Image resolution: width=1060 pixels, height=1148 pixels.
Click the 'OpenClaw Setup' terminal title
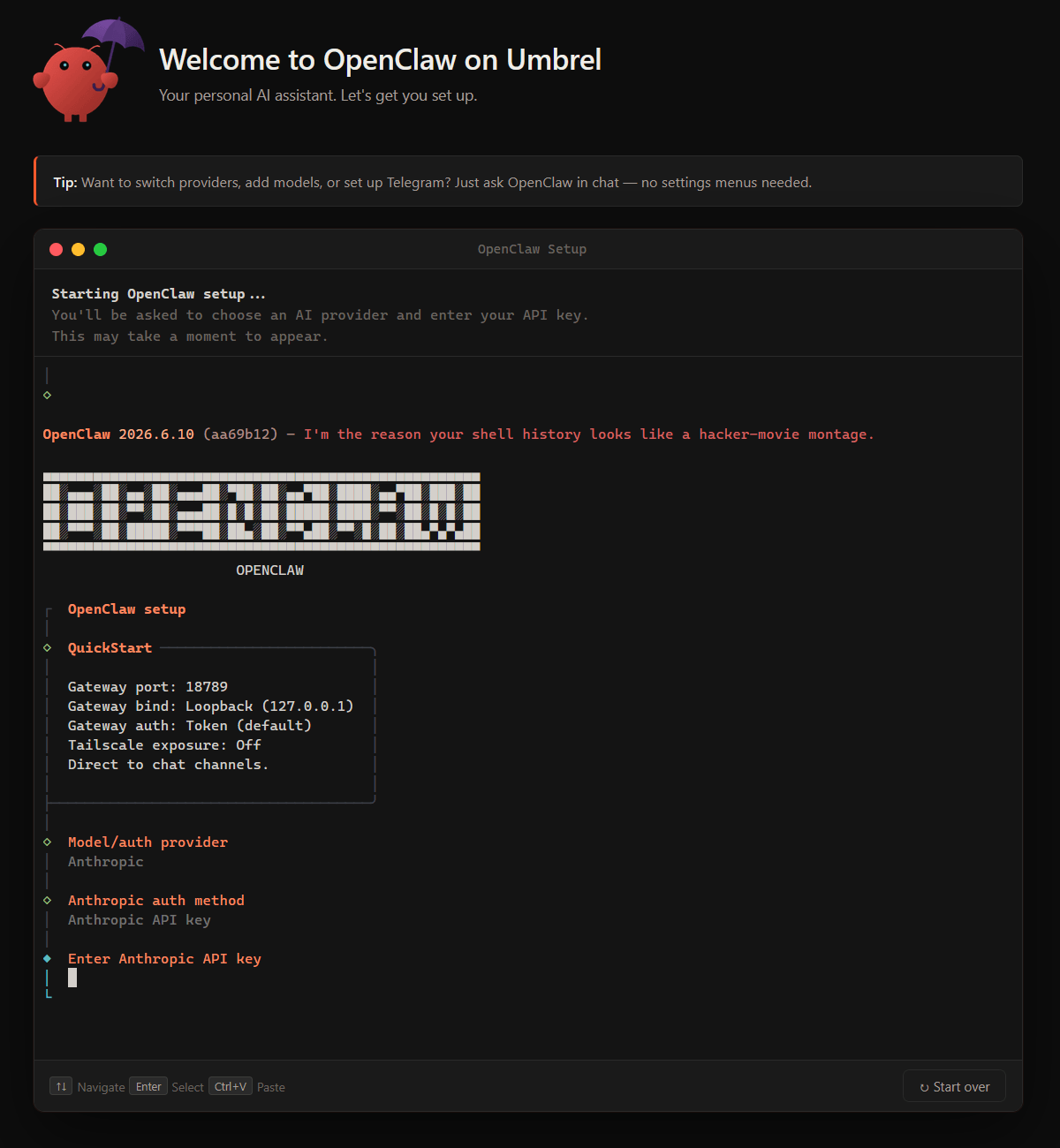pos(532,249)
